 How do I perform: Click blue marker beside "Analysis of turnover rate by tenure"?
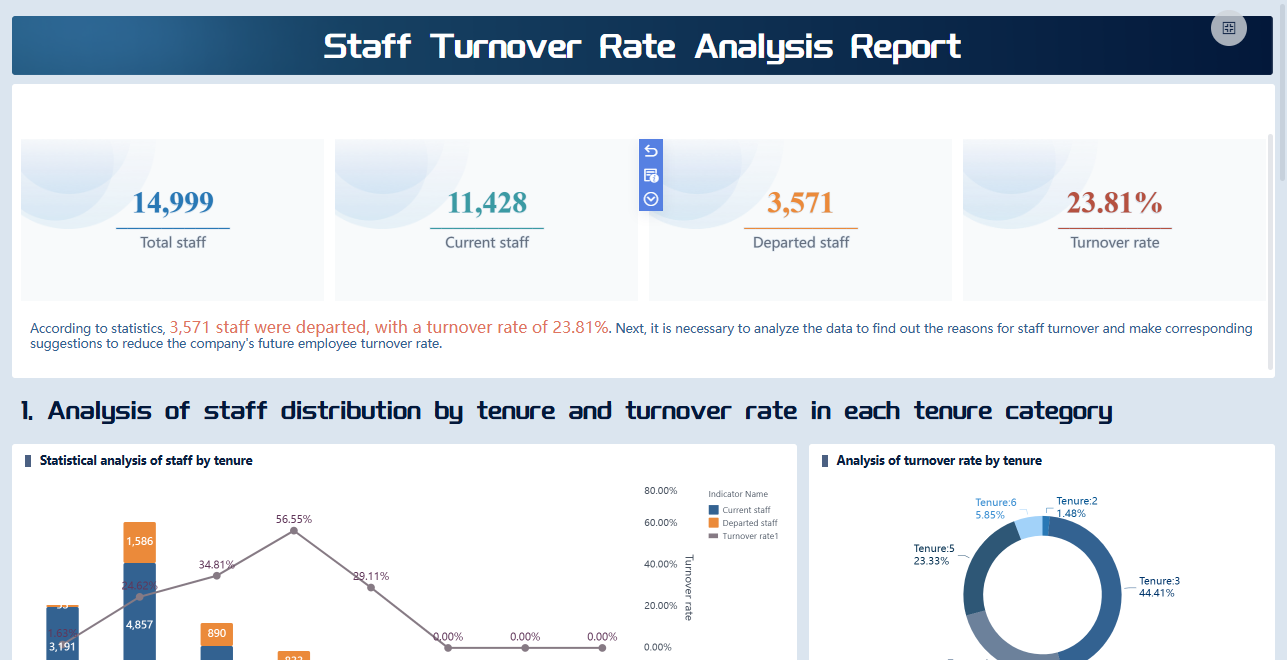click(824, 460)
